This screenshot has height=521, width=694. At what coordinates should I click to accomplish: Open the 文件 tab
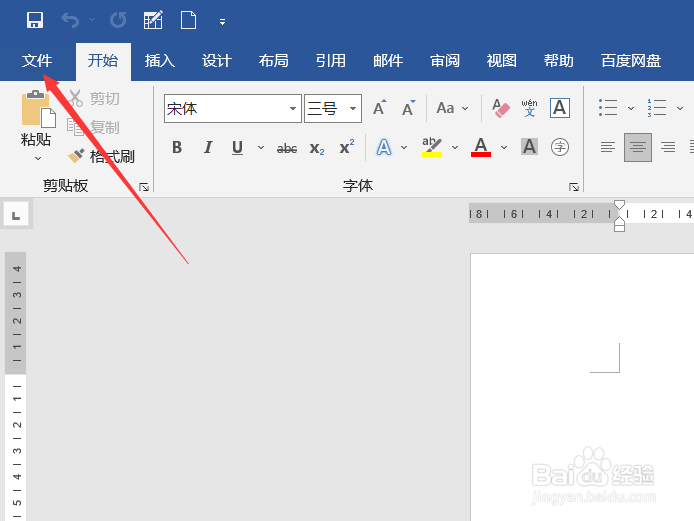point(37,61)
